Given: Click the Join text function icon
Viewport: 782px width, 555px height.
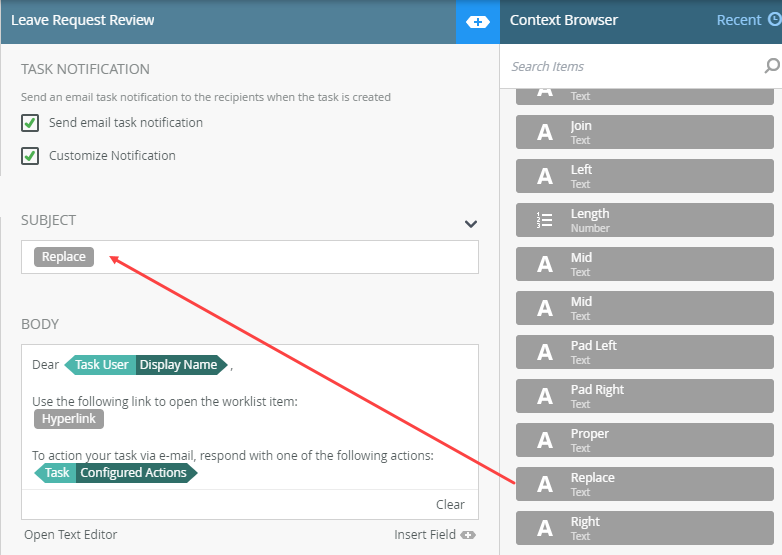Looking at the screenshot, I should coord(545,132).
